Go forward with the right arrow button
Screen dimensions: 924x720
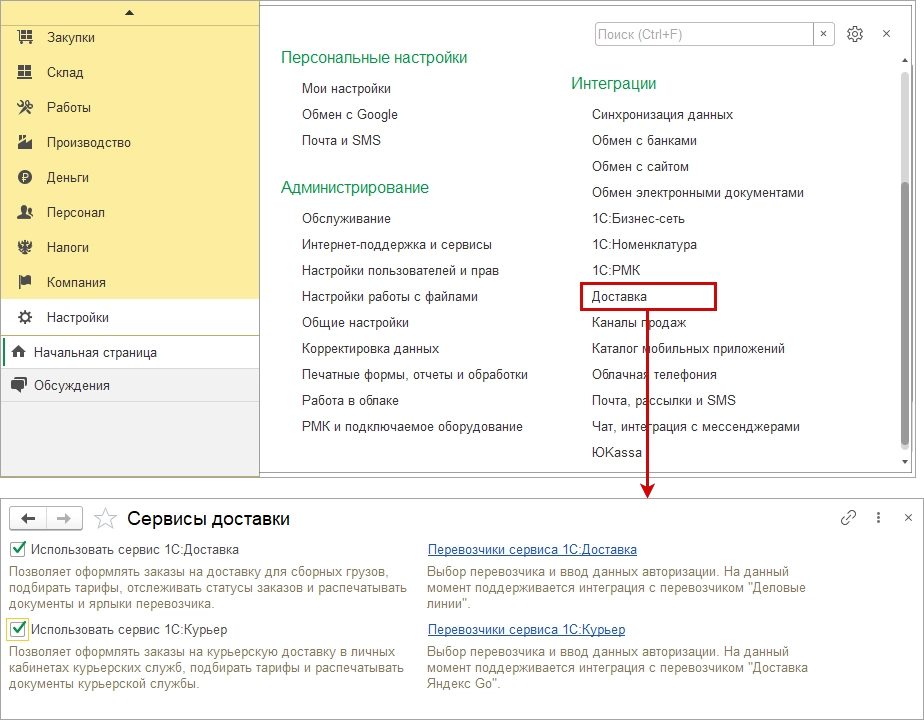[x=64, y=518]
